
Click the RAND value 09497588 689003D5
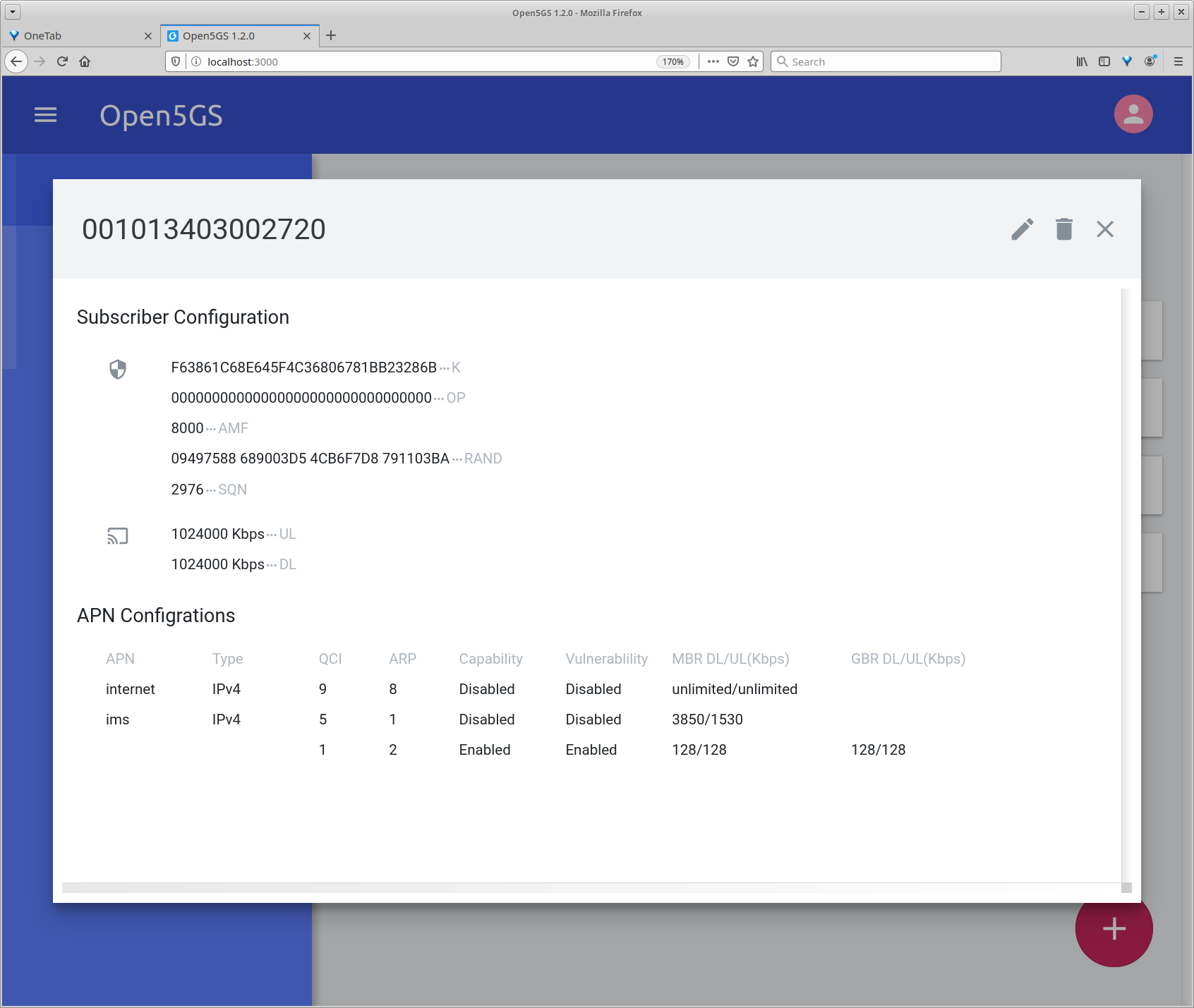[310, 459]
